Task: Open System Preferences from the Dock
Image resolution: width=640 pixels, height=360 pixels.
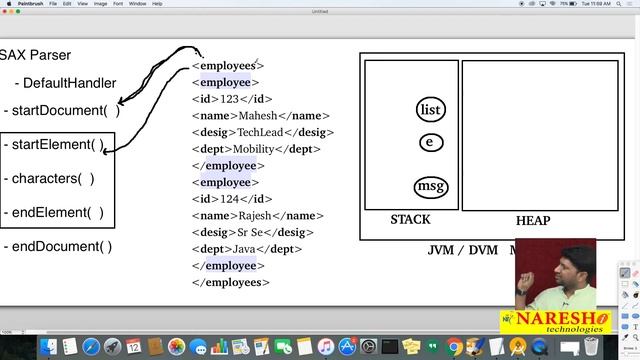Action: click(369, 347)
